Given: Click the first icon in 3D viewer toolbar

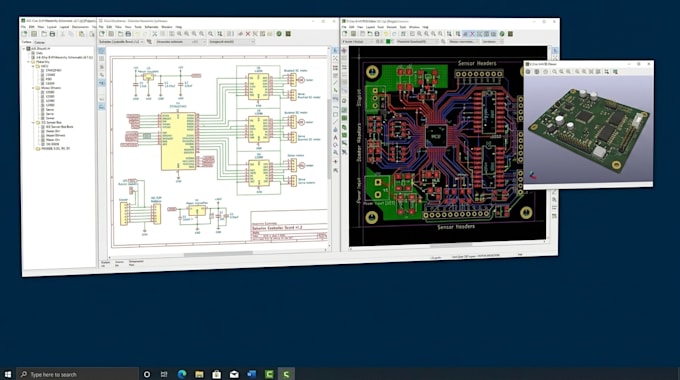Looking at the screenshot, I should 528,72.
